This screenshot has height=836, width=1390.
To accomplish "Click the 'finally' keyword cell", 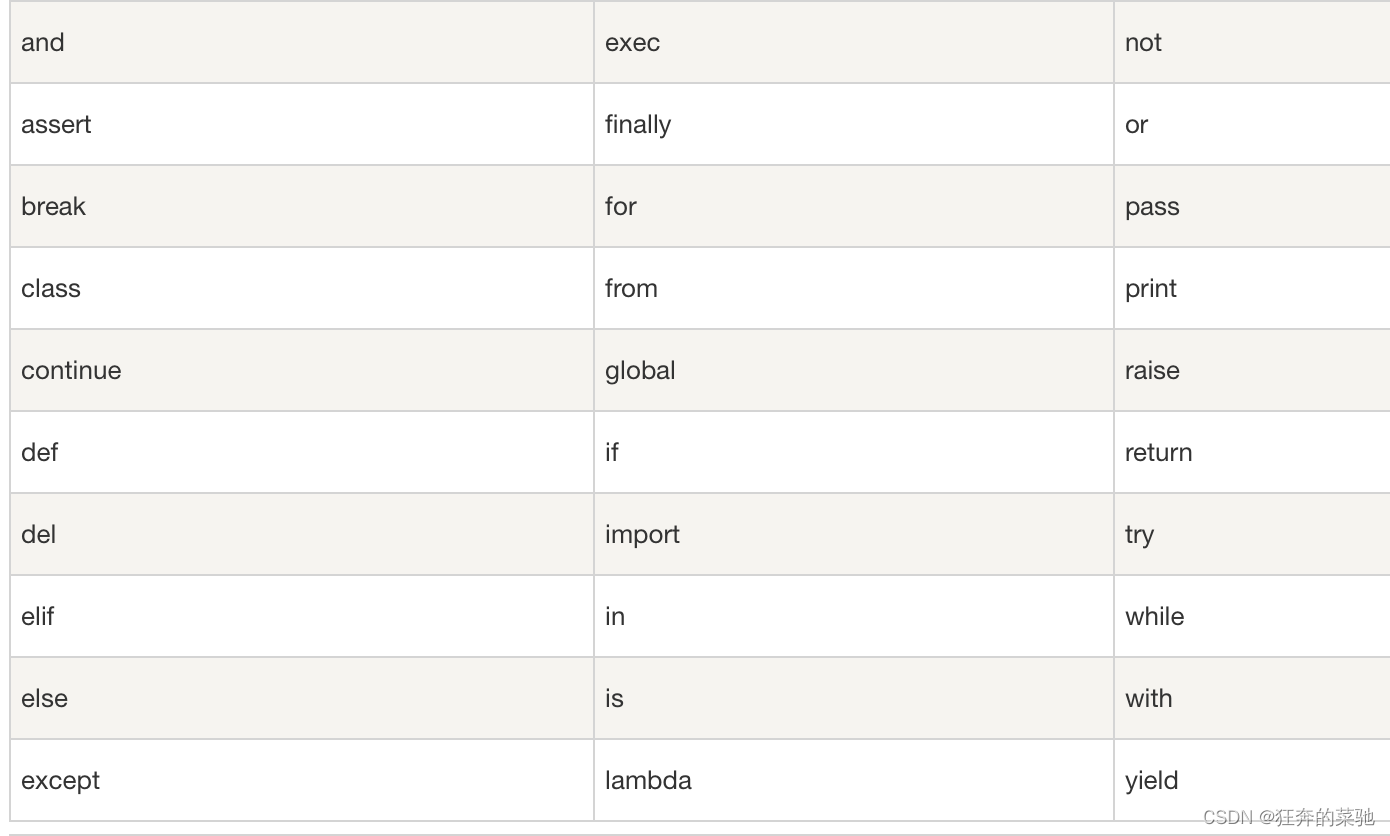I will [854, 124].
